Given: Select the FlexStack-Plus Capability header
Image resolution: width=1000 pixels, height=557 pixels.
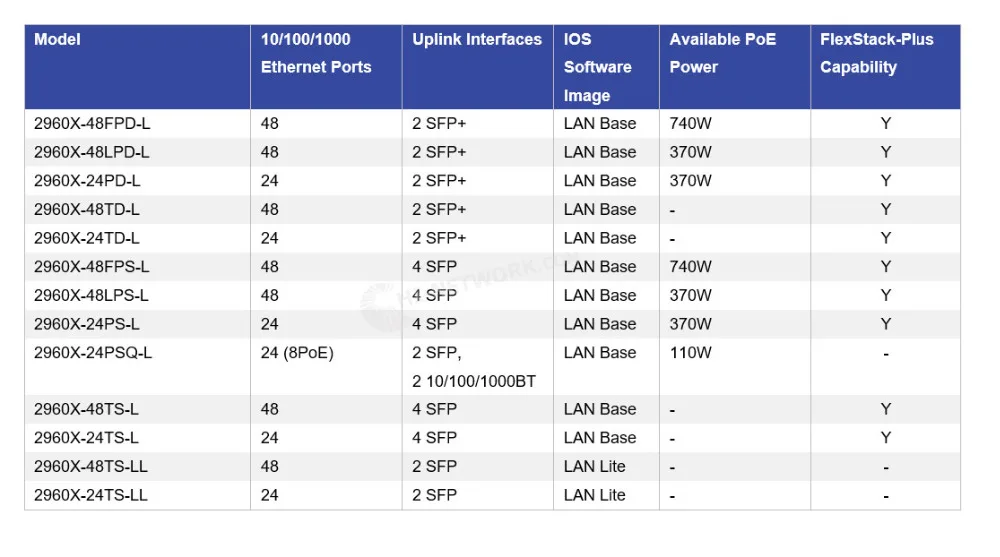Looking at the screenshot, I should click(876, 53).
